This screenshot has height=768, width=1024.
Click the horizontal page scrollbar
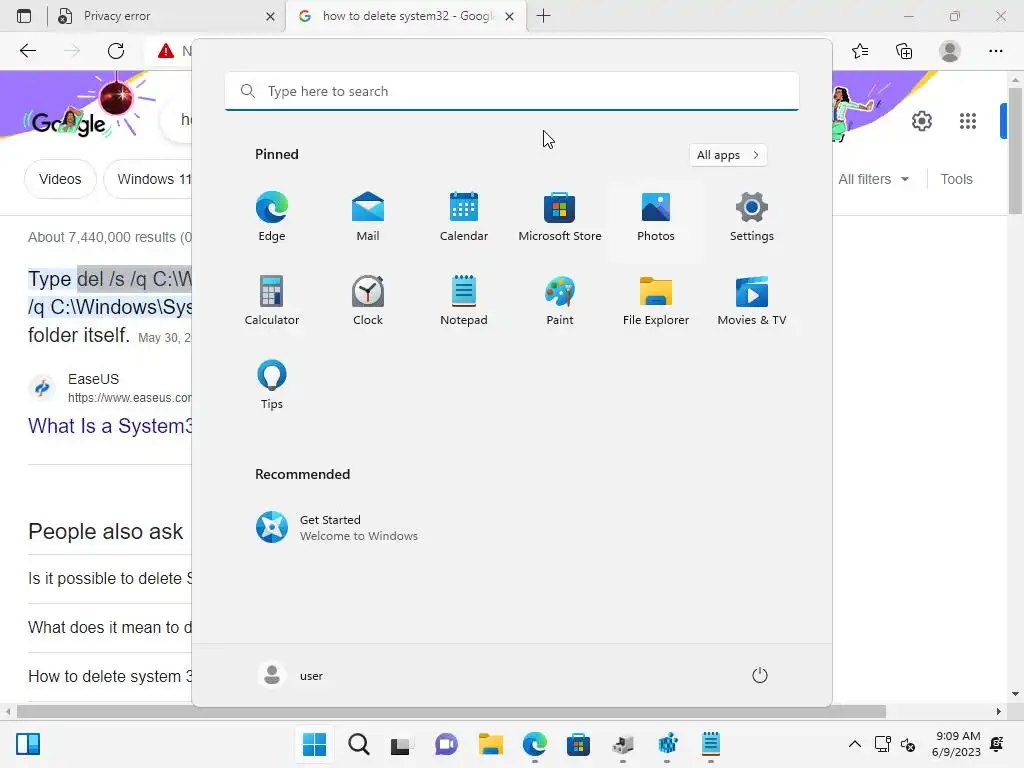click(x=451, y=711)
